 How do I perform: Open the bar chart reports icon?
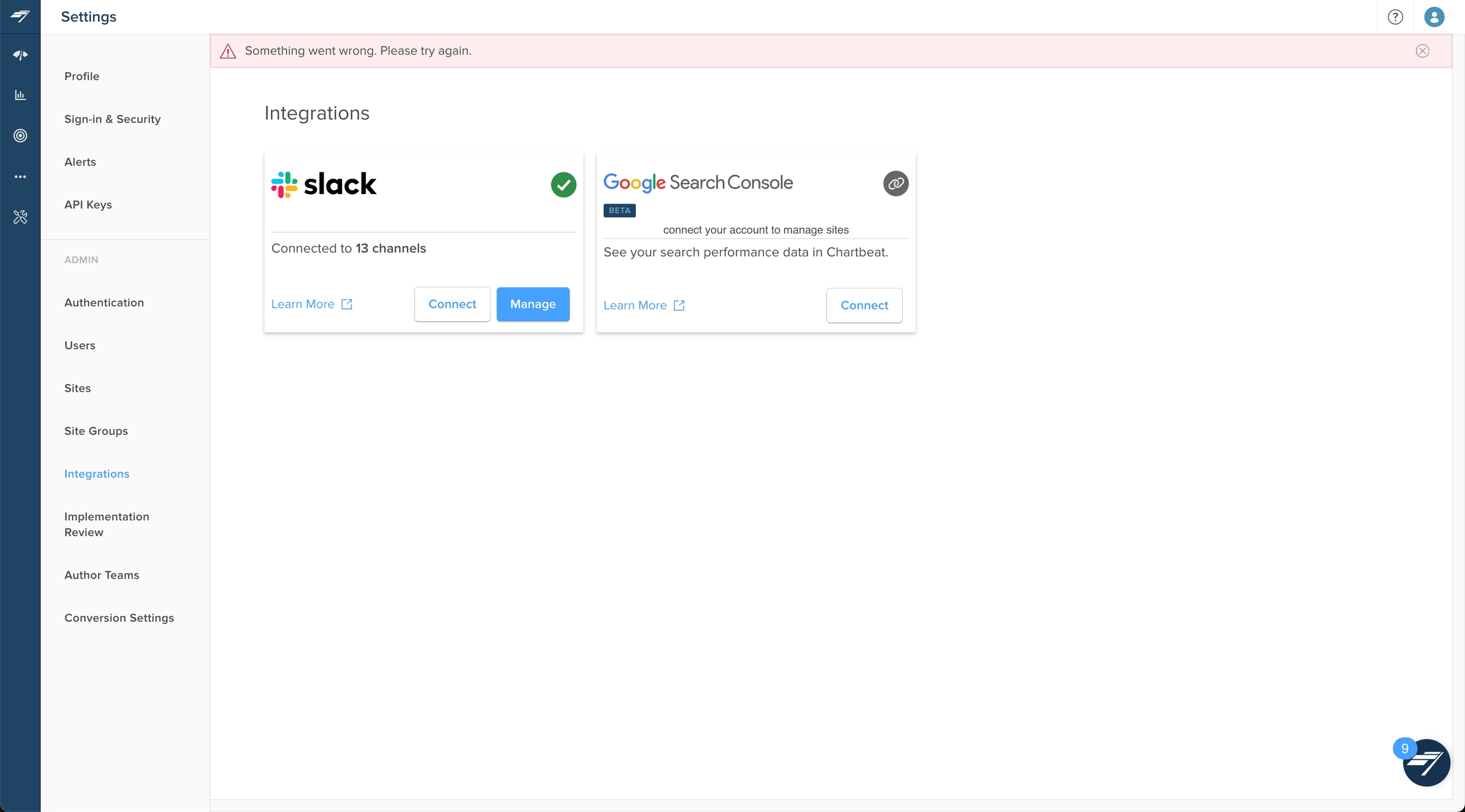20,95
